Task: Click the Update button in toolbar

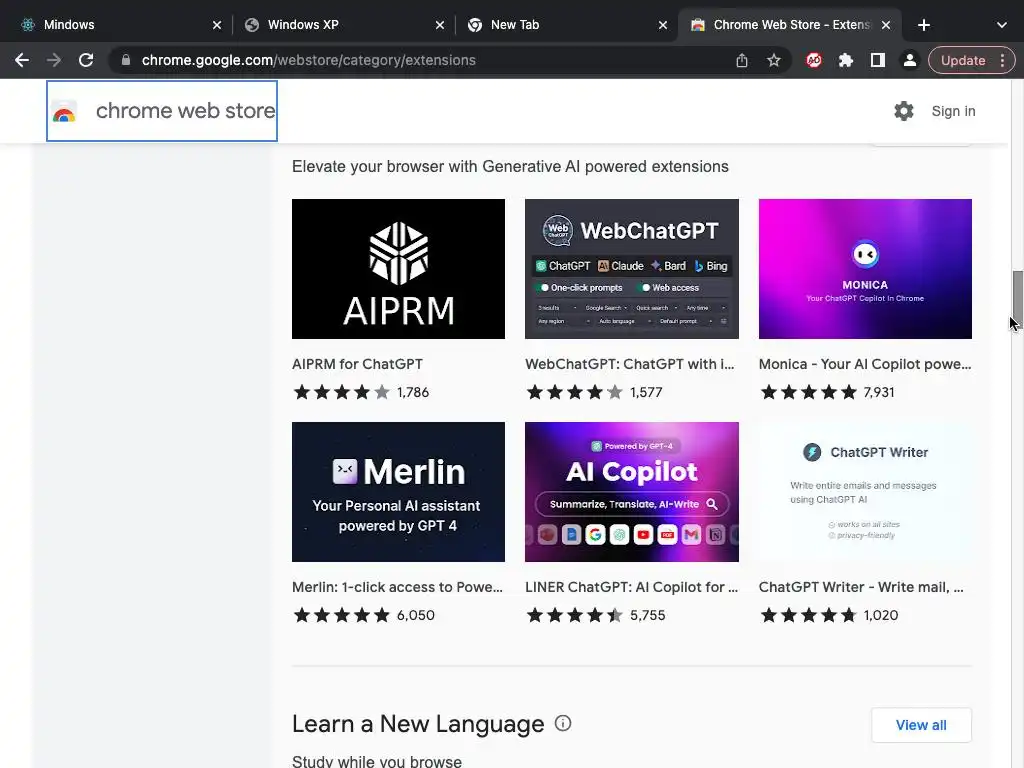Action: point(963,61)
